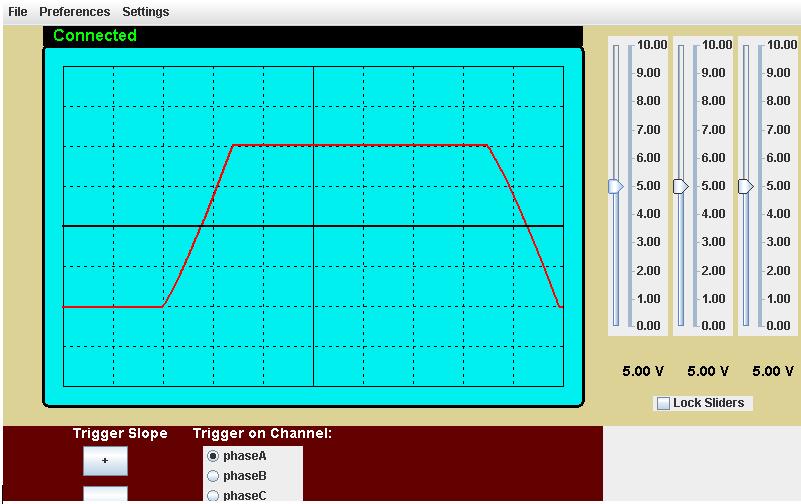This screenshot has height=504, width=801.
Task: Select the phaseC trigger channel
Action: (x=213, y=495)
